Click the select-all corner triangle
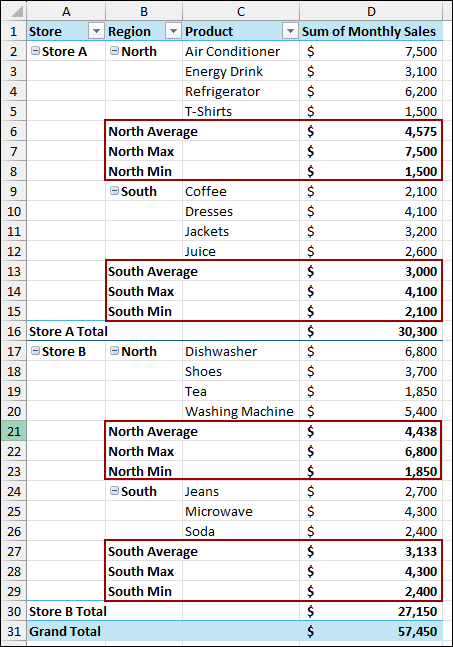453x647 pixels. (x=16, y=12)
